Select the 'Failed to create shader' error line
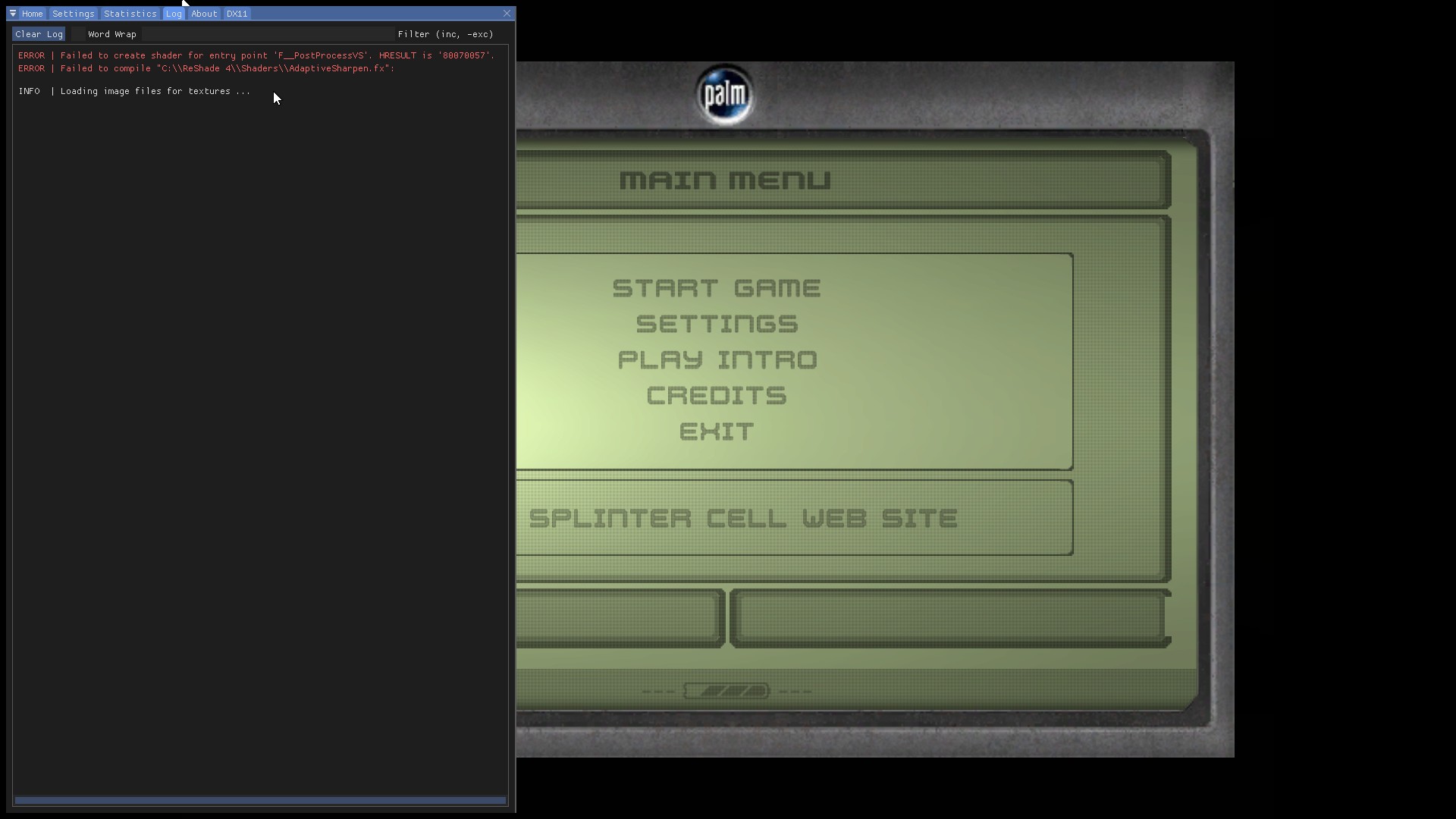The image size is (1456, 819). tap(256, 55)
